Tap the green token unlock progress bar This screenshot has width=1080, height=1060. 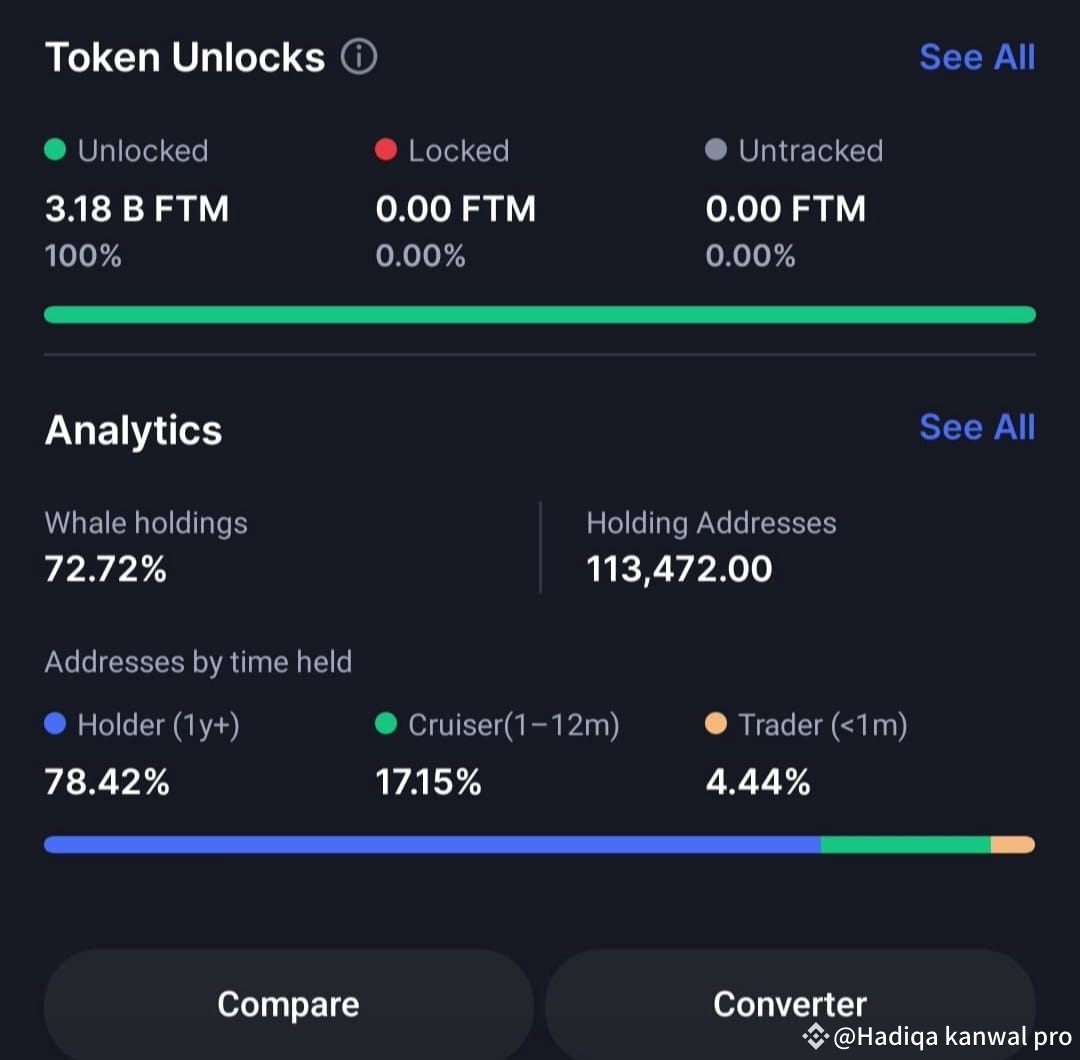point(540,315)
